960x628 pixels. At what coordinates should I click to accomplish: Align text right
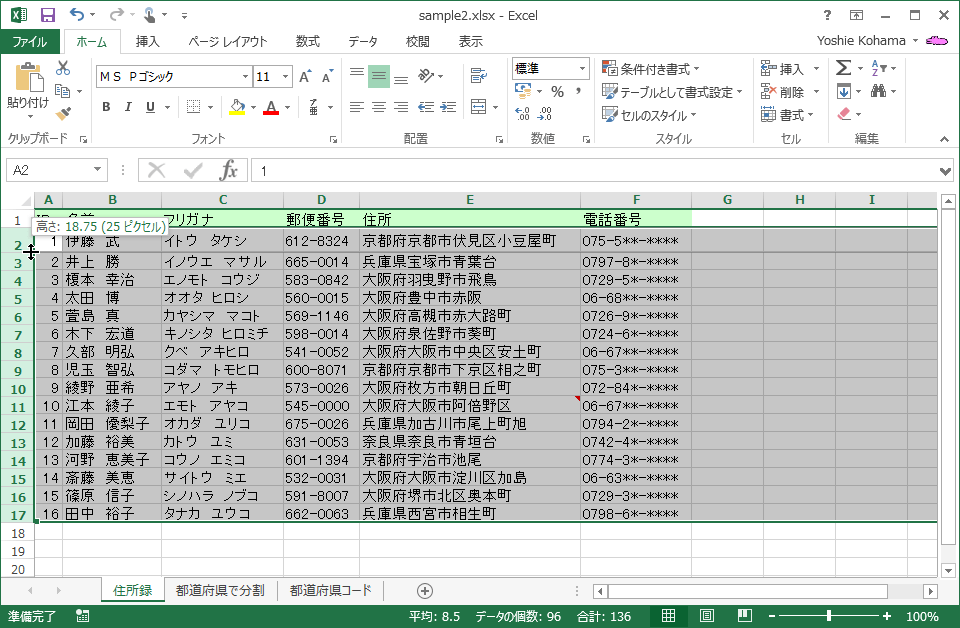pyautogui.click(x=401, y=107)
